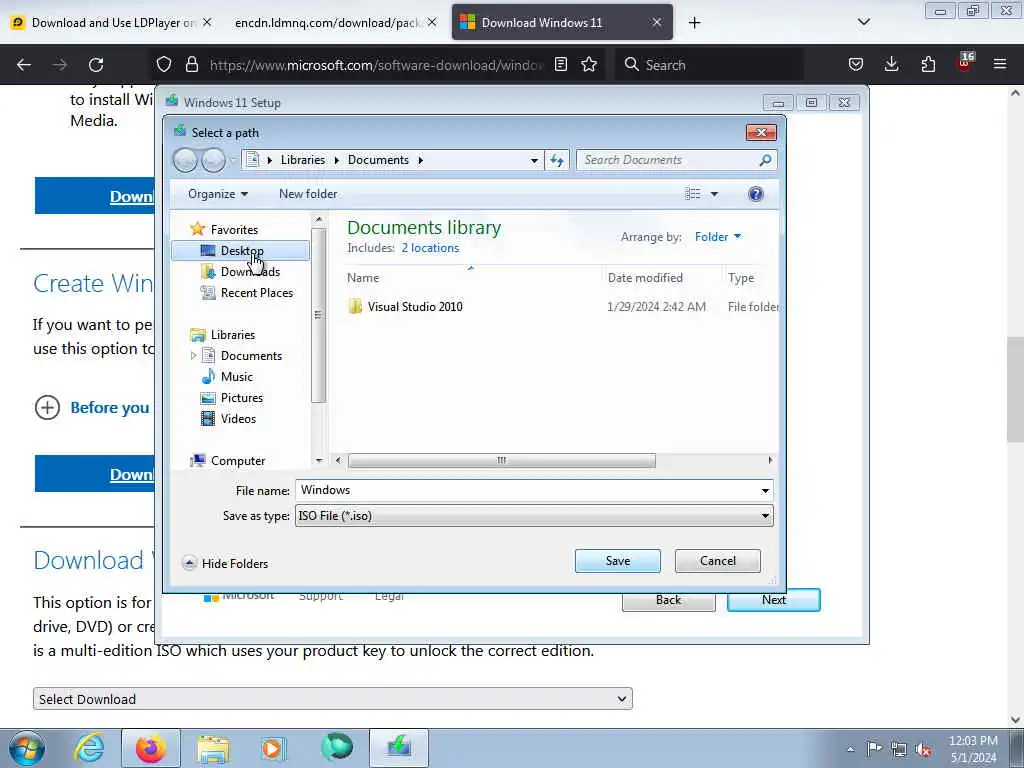Image resolution: width=1024 pixels, height=768 pixels.
Task: Click the File name field containing Windows
Action: coord(526,490)
